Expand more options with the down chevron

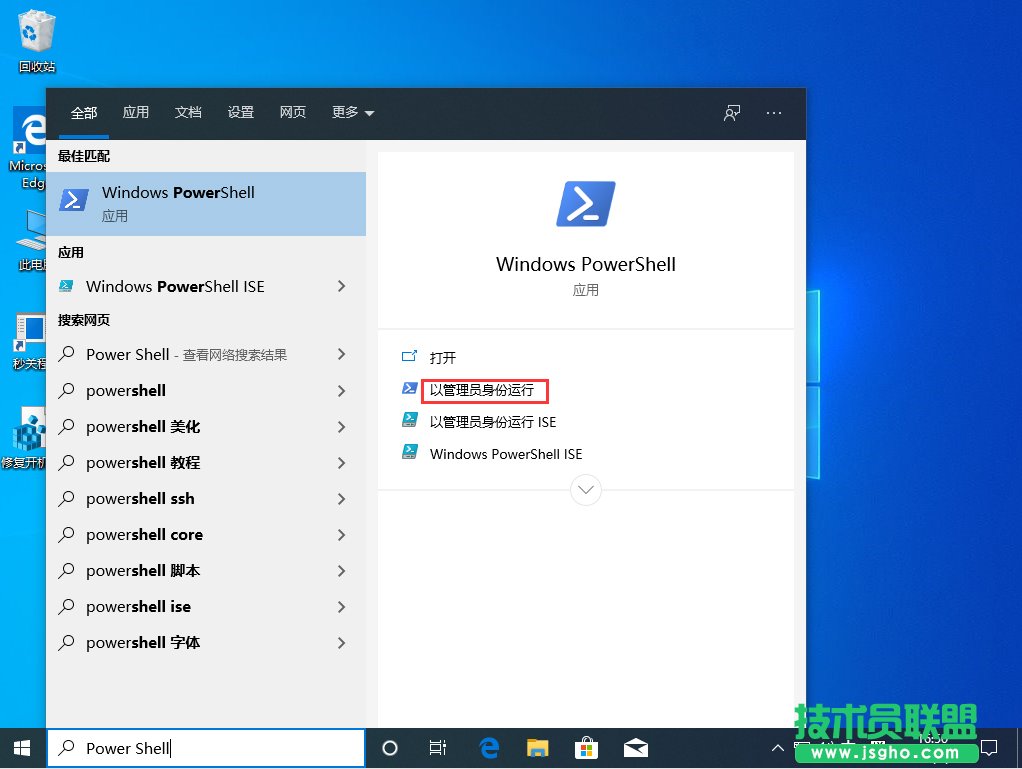585,490
